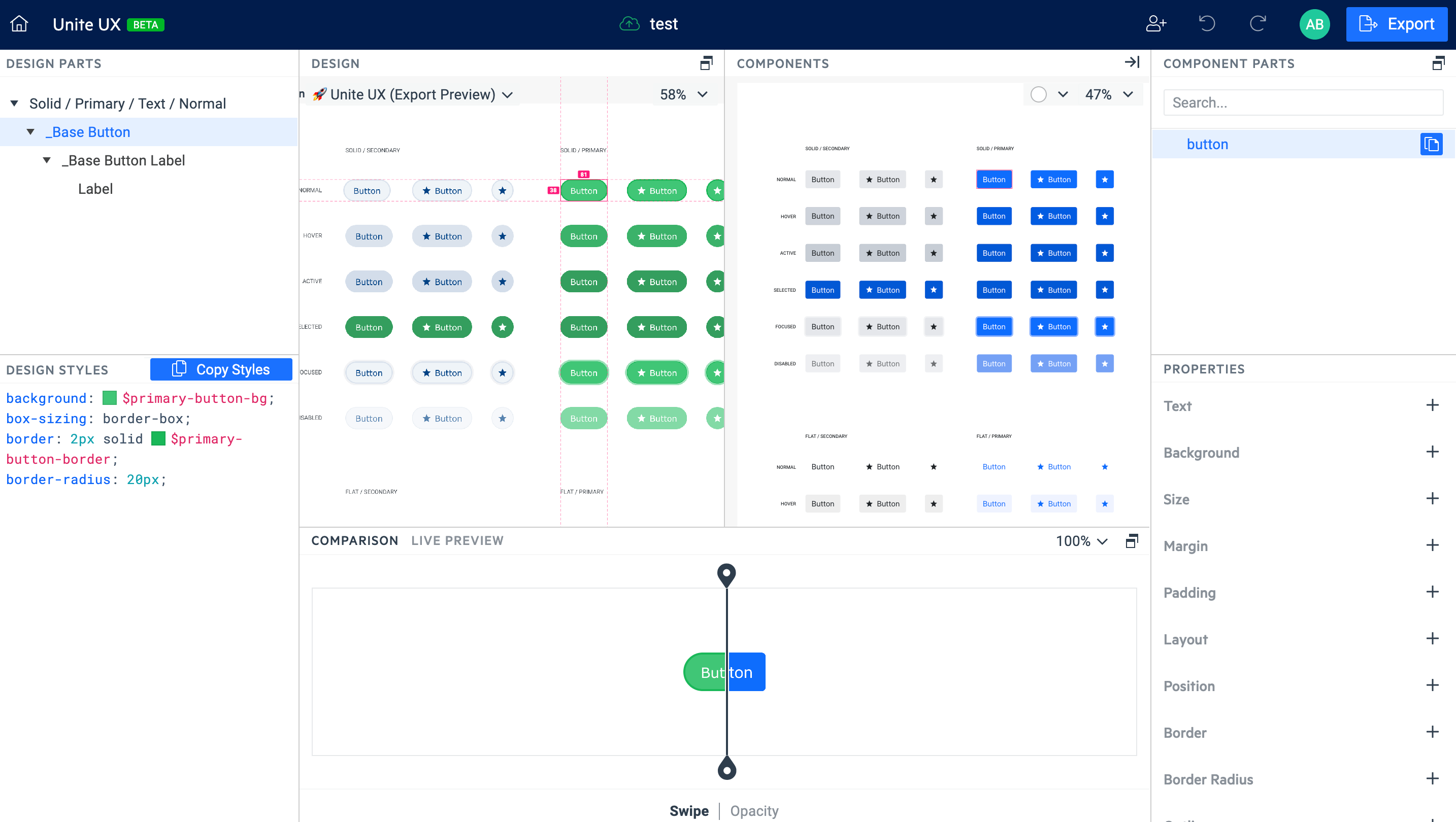
Task: Add a Text property
Action: click(x=1432, y=405)
